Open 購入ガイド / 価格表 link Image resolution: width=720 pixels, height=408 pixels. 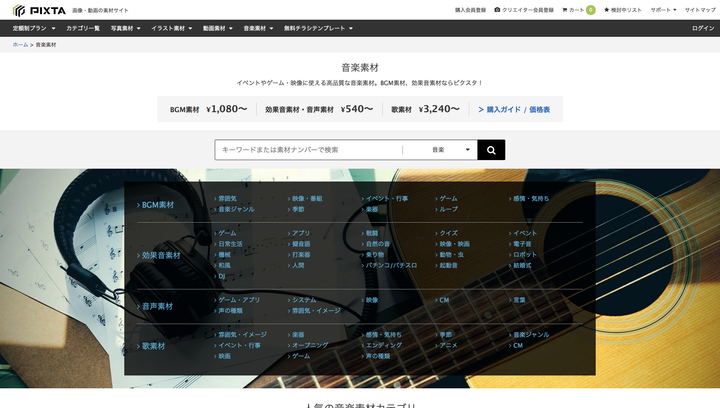coord(514,110)
